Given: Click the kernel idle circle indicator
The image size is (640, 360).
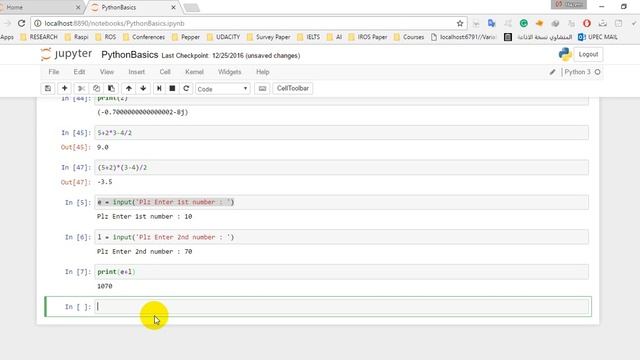Looking at the screenshot, I should 598,72.
